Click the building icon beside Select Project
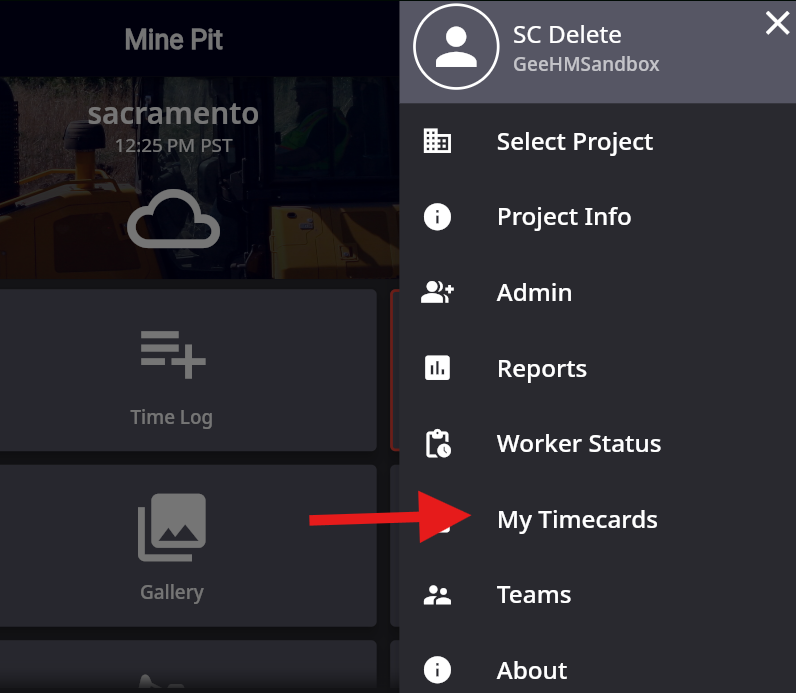The width and height of the screenshot is (796, 693). (437, 141)
